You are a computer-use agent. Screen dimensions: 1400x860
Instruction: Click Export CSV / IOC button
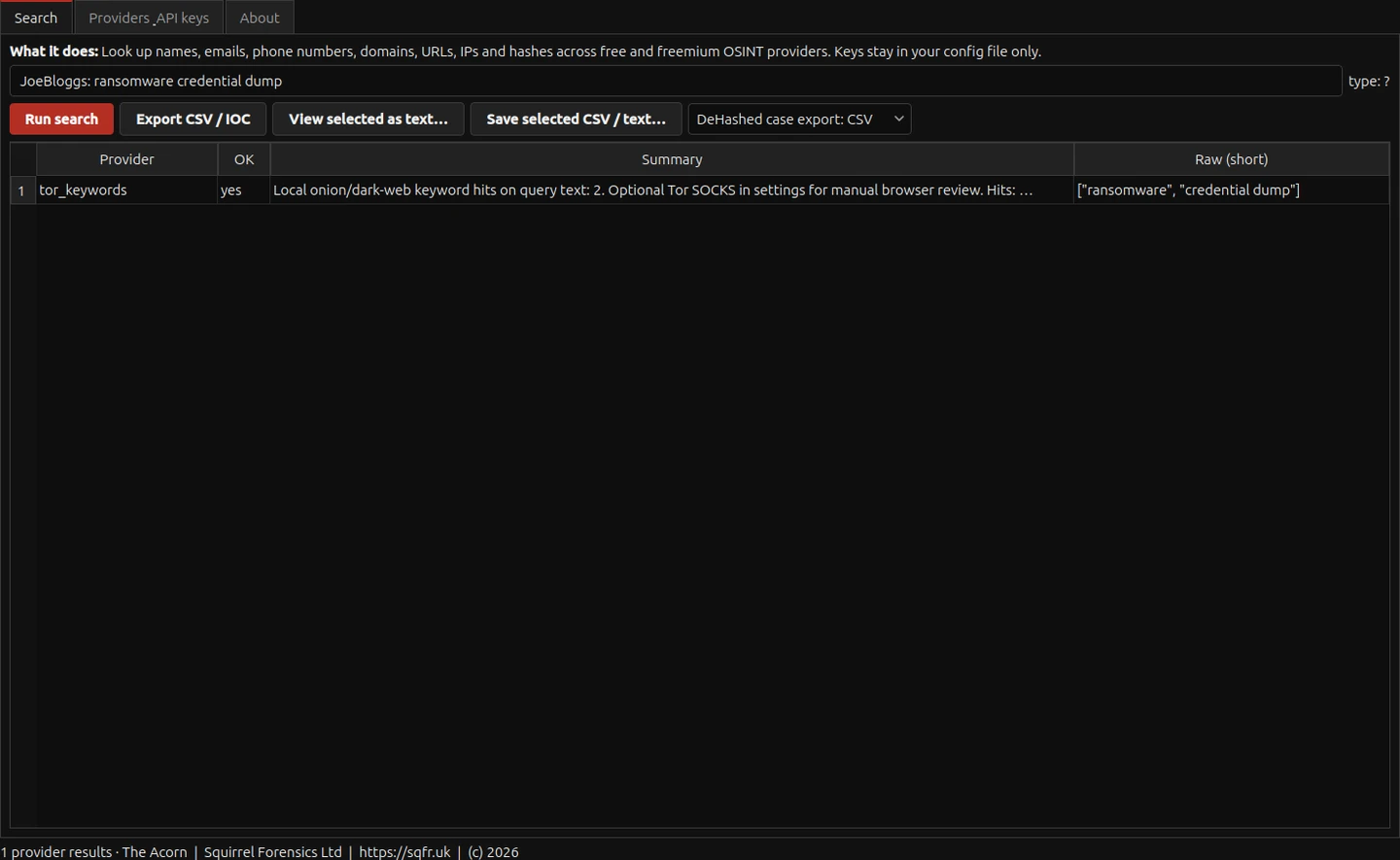click(x=192, y=119)
